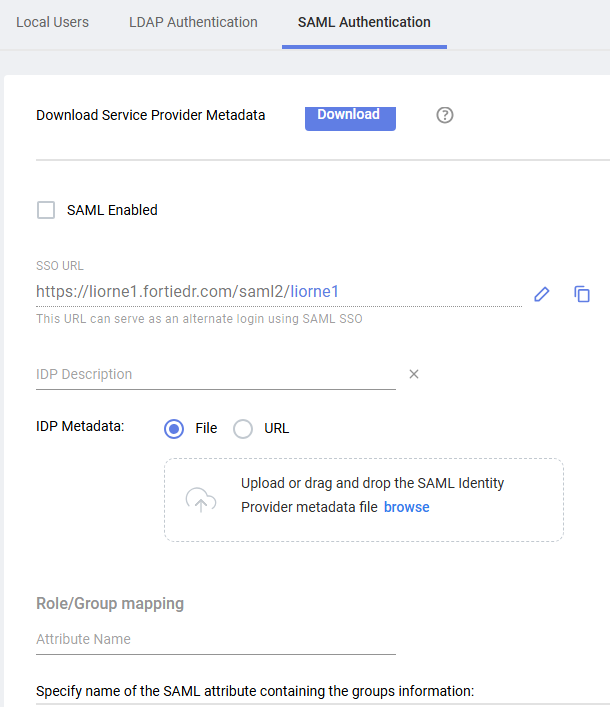Image resolution: width=610 pixels, height=707 pixels.
Task: Focus the IDP Description input field
Action: 215,374
